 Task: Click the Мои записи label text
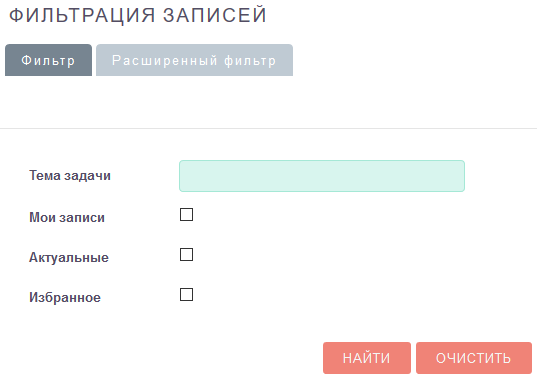(x=67, y=217)
